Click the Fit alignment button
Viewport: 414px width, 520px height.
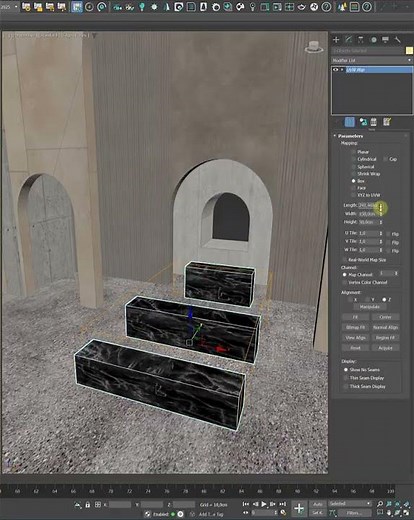[355, 317]
